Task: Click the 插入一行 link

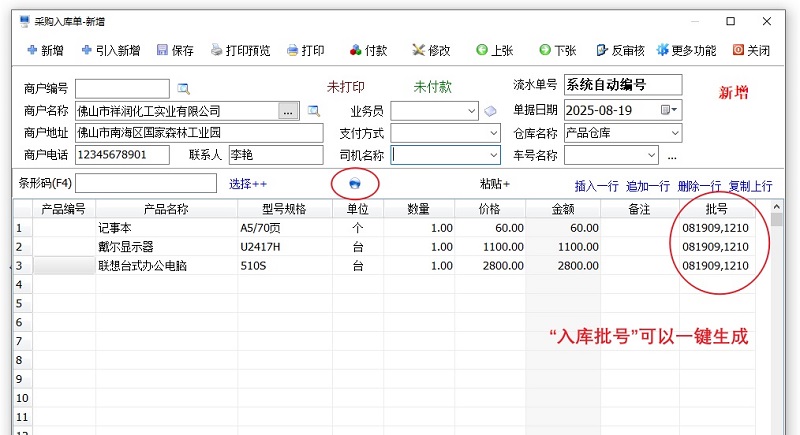Action: pyautogui.click(x=597, y=186)
